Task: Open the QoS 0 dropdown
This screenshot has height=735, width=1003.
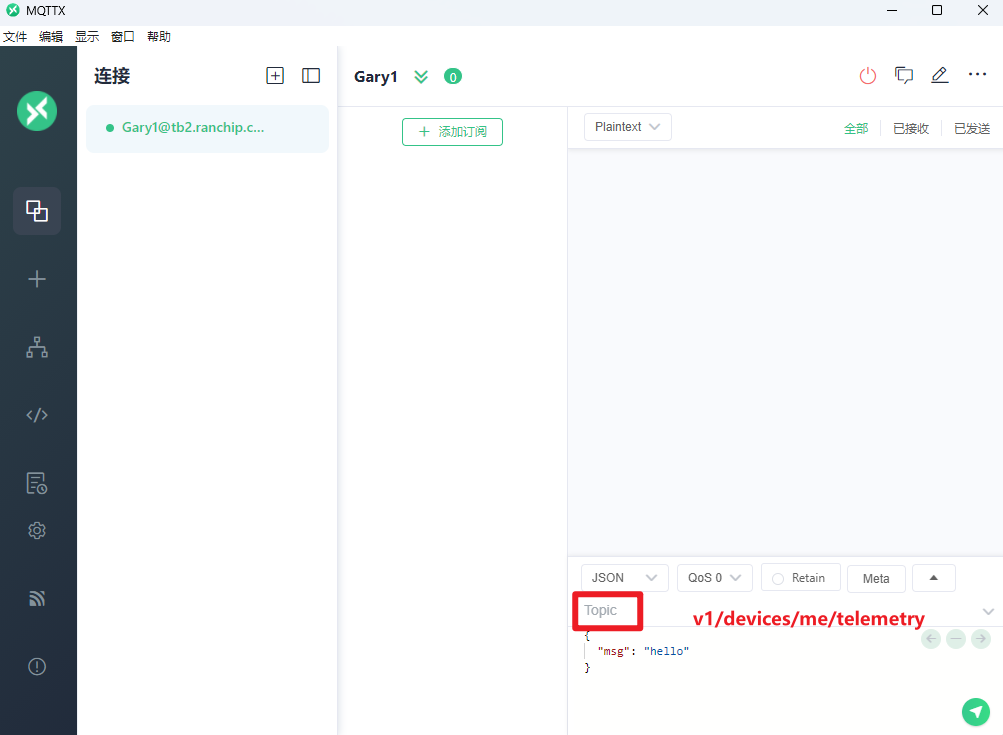Action: [x=715, y=578]
